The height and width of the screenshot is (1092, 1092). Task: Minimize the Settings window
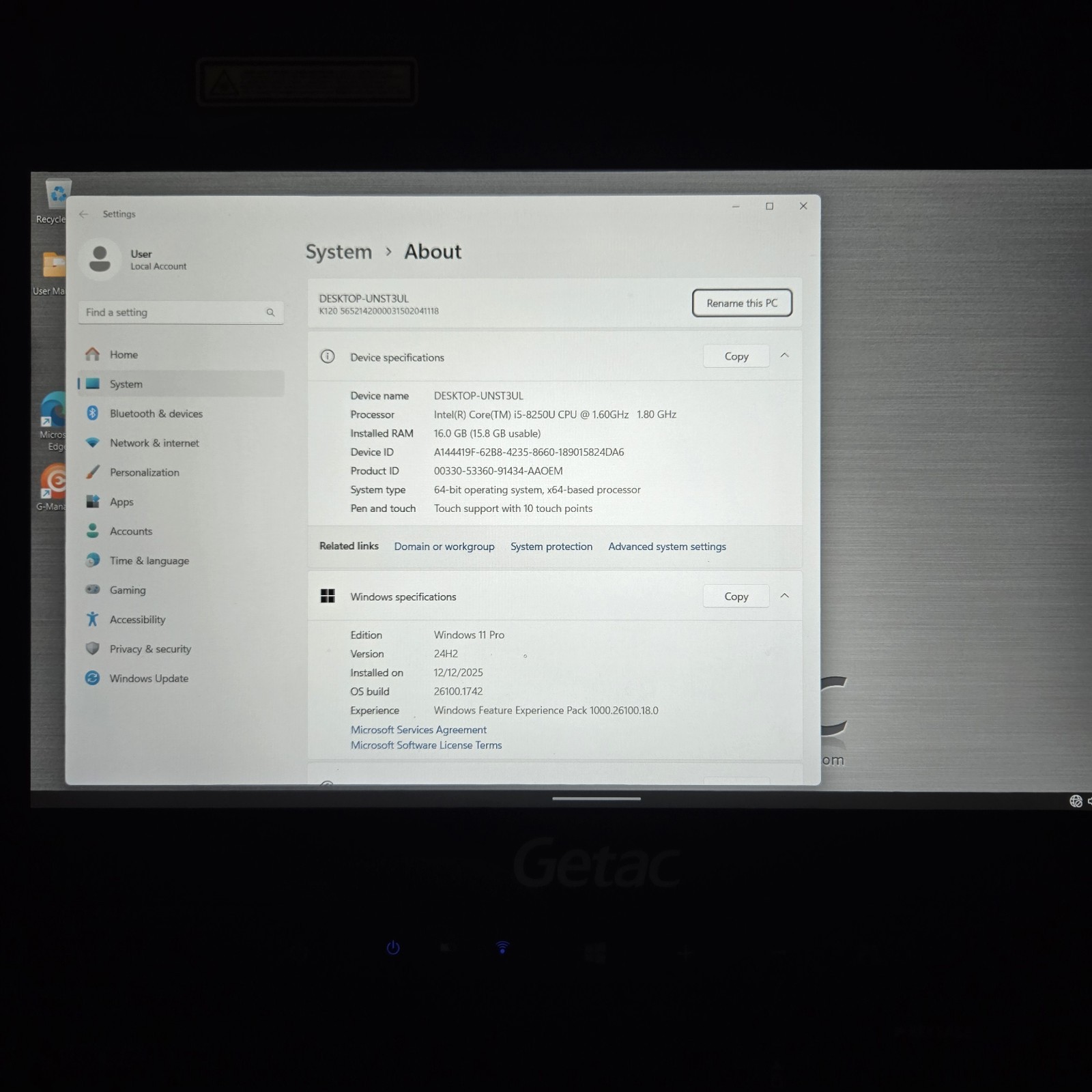pyautogui.click(x=736, y=206)
